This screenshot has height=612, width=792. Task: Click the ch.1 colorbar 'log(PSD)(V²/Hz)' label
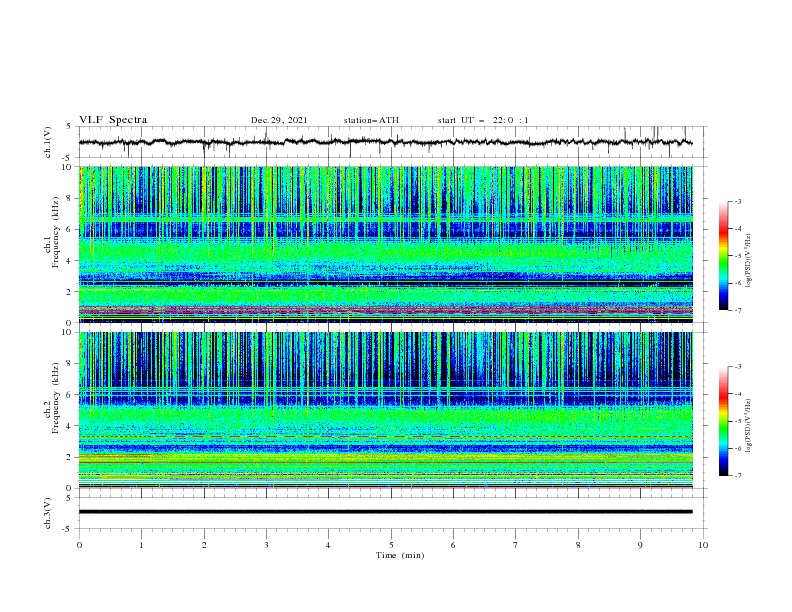[748, 261]
